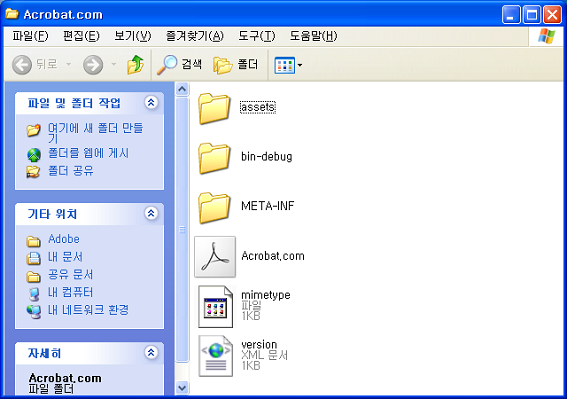The image size is (567, 399).
Task: Click sidebar scrollbar up arrow
Action: click(x=182, y=89)
